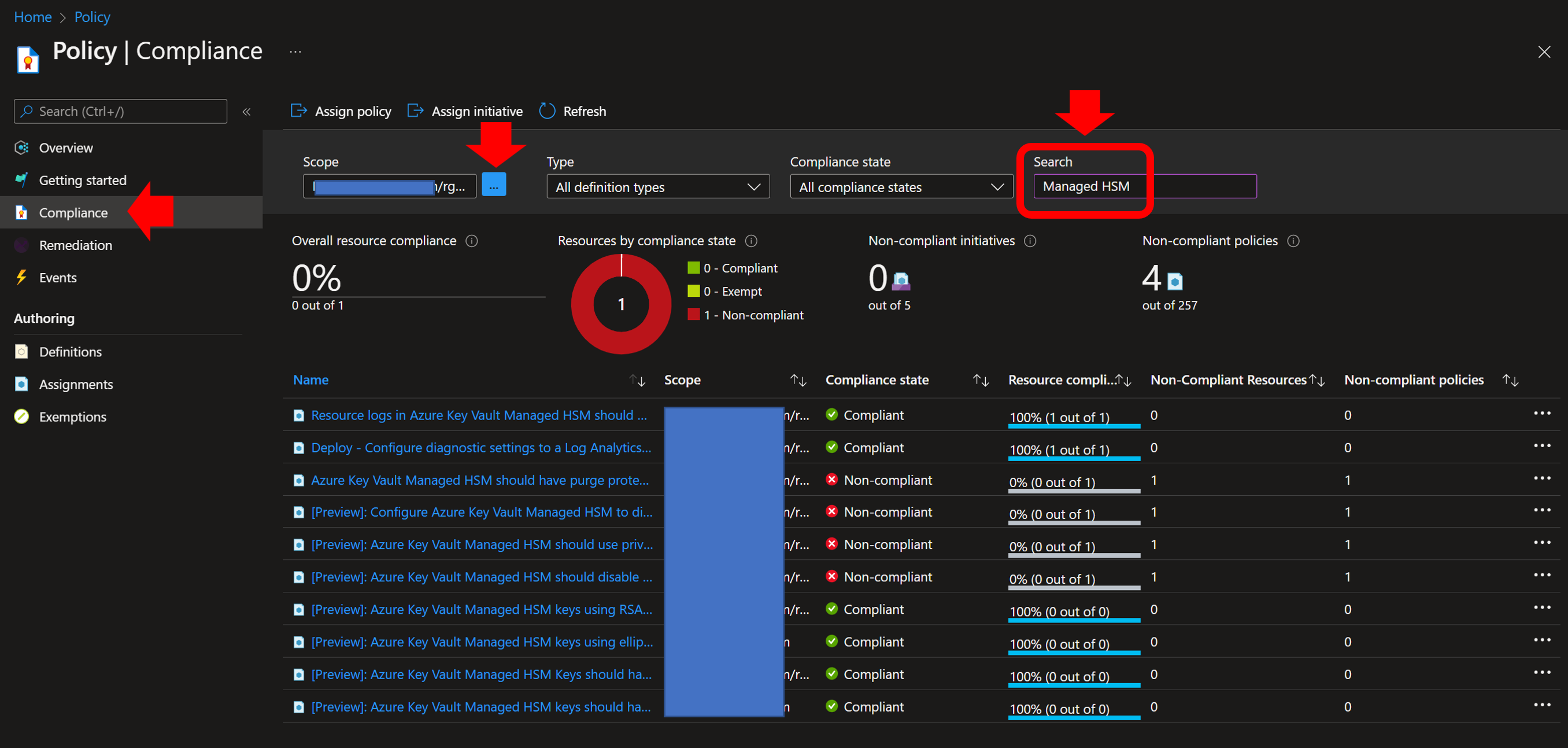The height and width of the screenshot is (748, 1568).
Task: Open scope picker with blue ellipsis button
Action: tap(494, 185)
